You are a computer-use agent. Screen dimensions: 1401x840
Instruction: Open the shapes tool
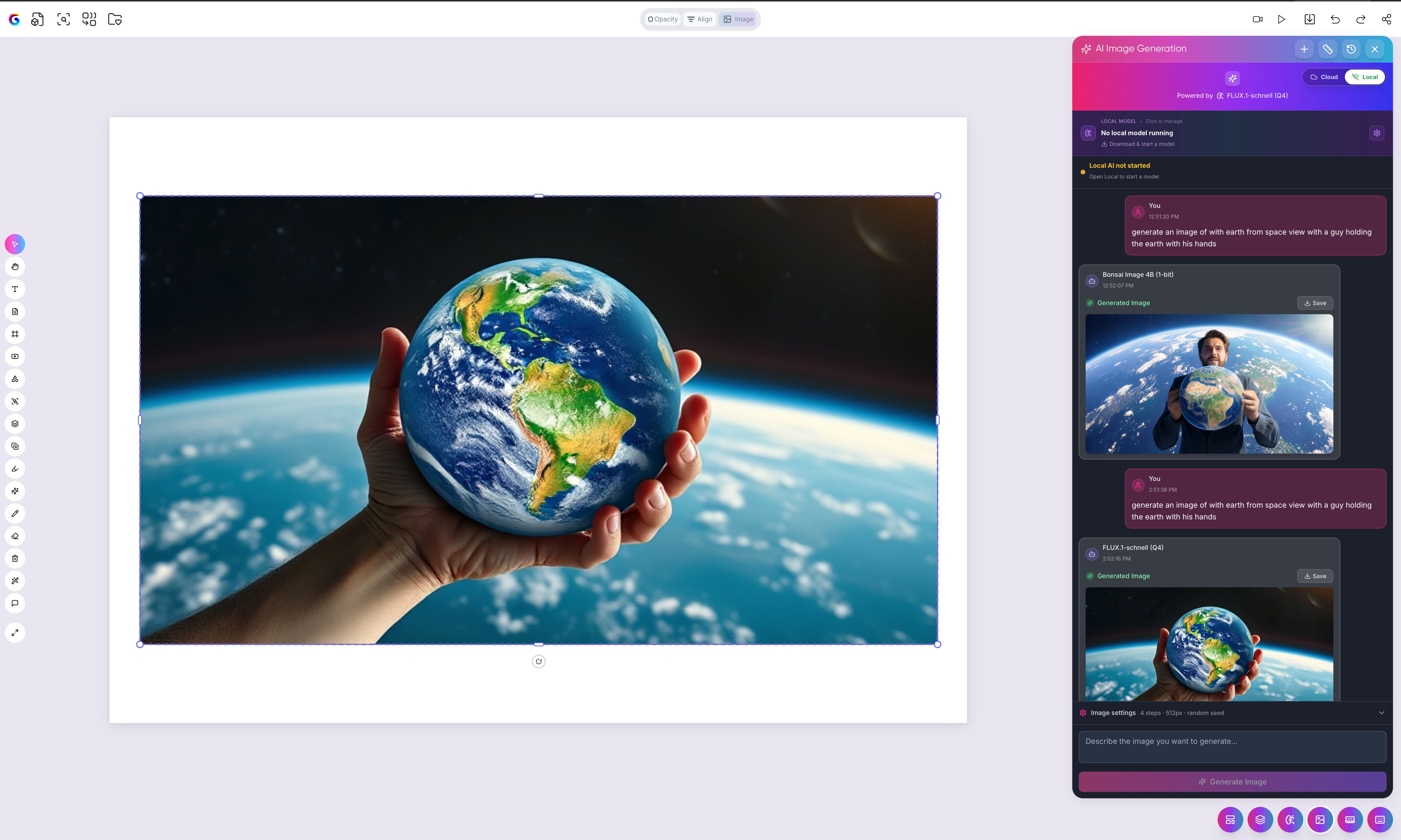15,379
